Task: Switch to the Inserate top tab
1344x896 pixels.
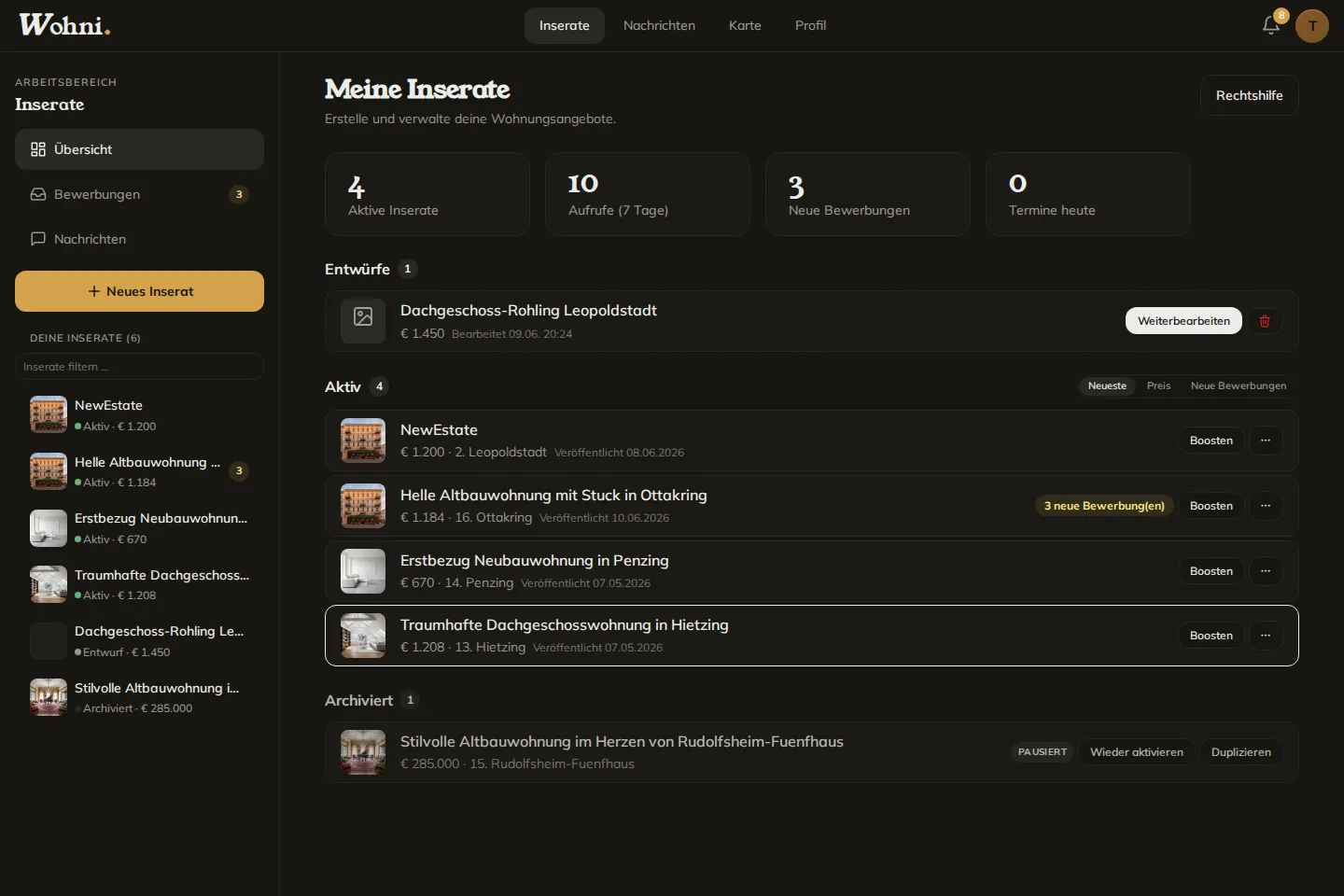Action: click(565, 25)
